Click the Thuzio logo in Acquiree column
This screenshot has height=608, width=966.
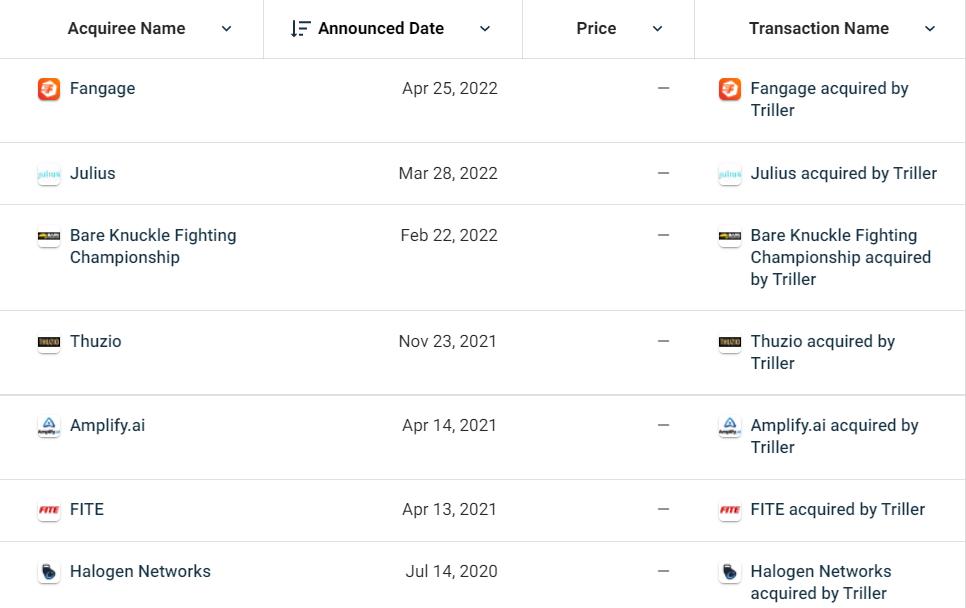pos(48,342)
